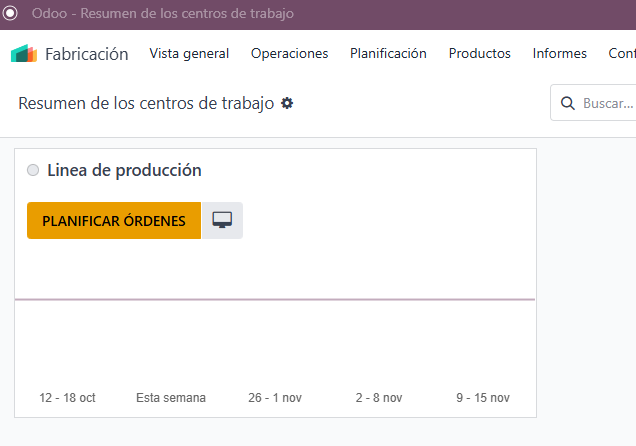Open the Operaciones menu
Screen dimensions: 636x446
[x=289, y=54]
